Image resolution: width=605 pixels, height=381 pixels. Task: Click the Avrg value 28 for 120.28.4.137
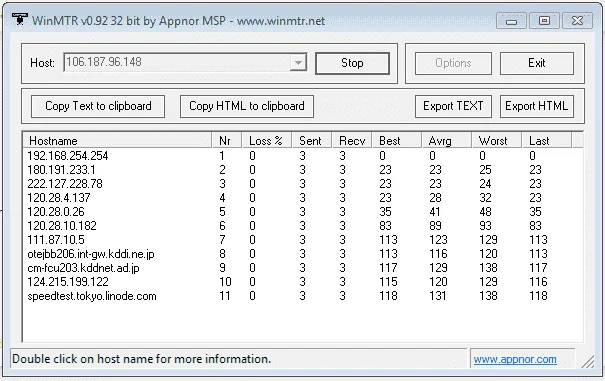coord(435,198)
